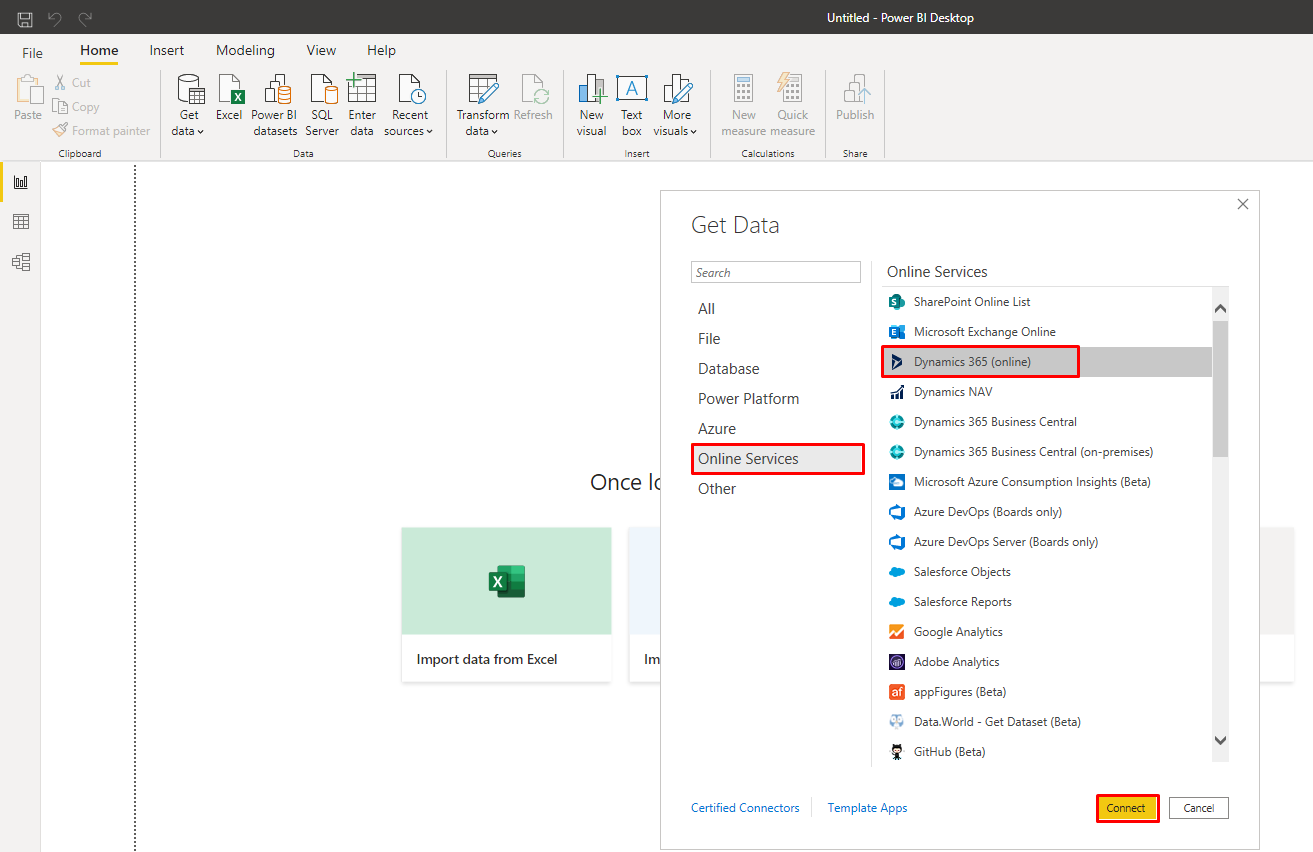Click the Cancel button

tap(1199, 808)
